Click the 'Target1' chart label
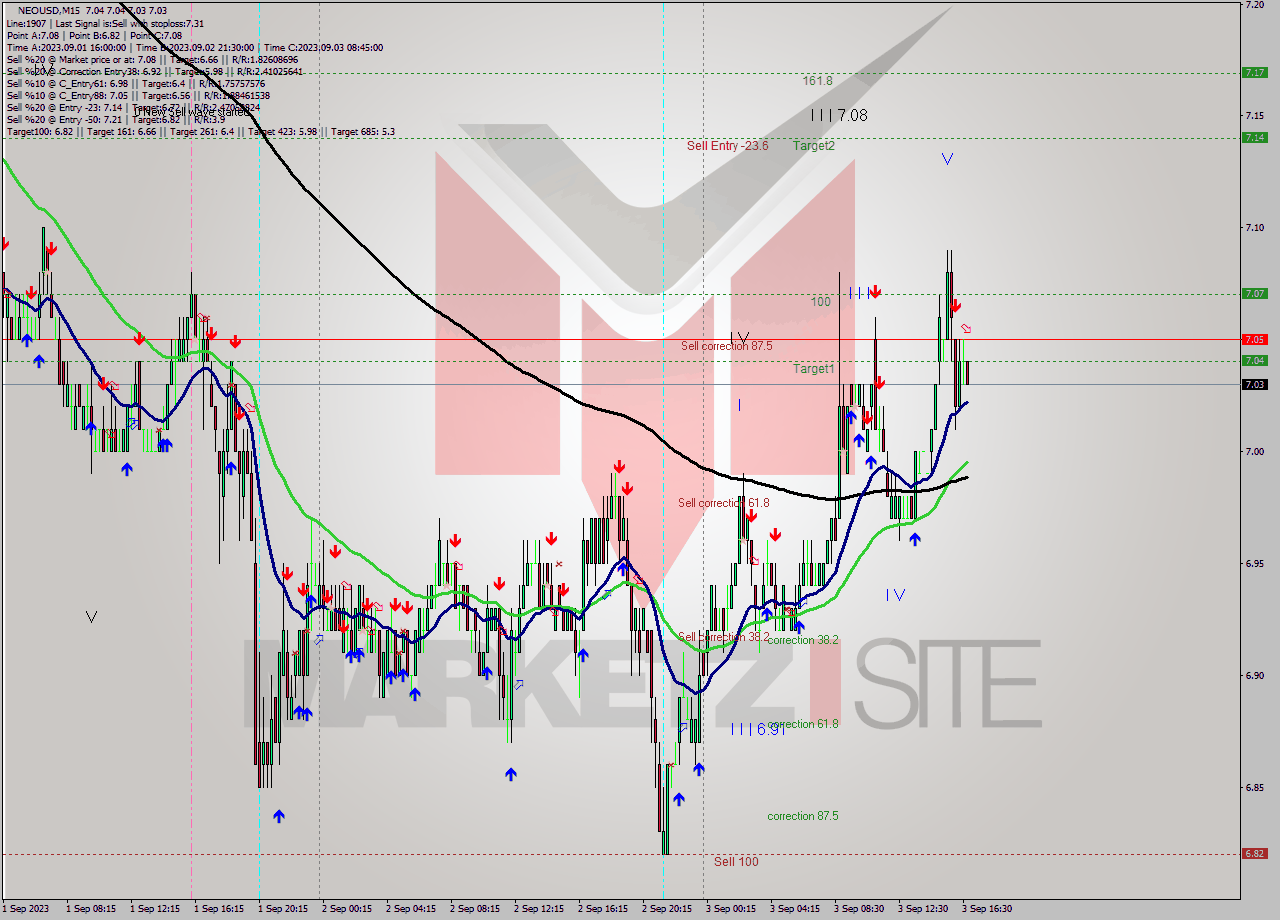This screenshot has height=920, width=1280. [x=813, y=369]
